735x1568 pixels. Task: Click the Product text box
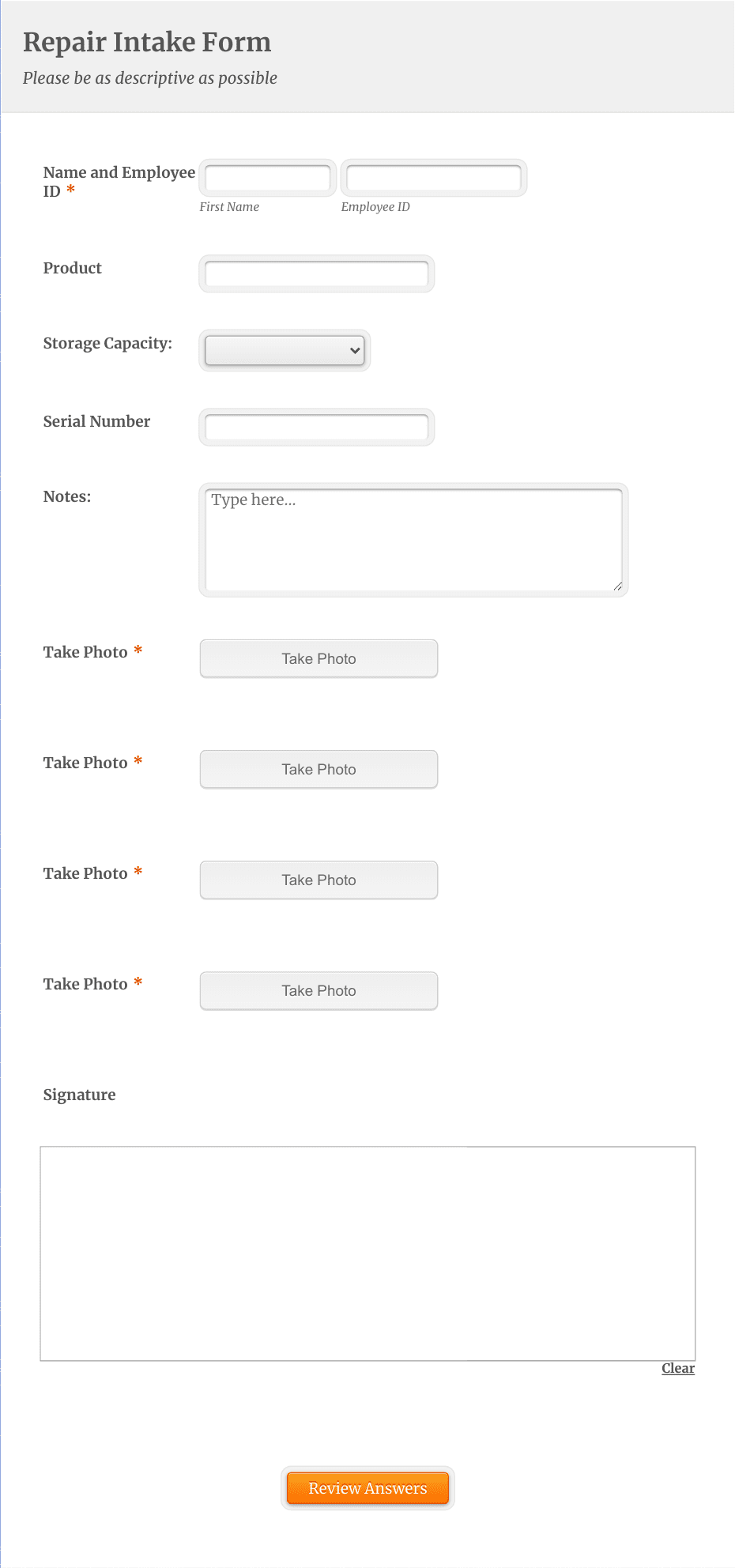click(316, 273)
